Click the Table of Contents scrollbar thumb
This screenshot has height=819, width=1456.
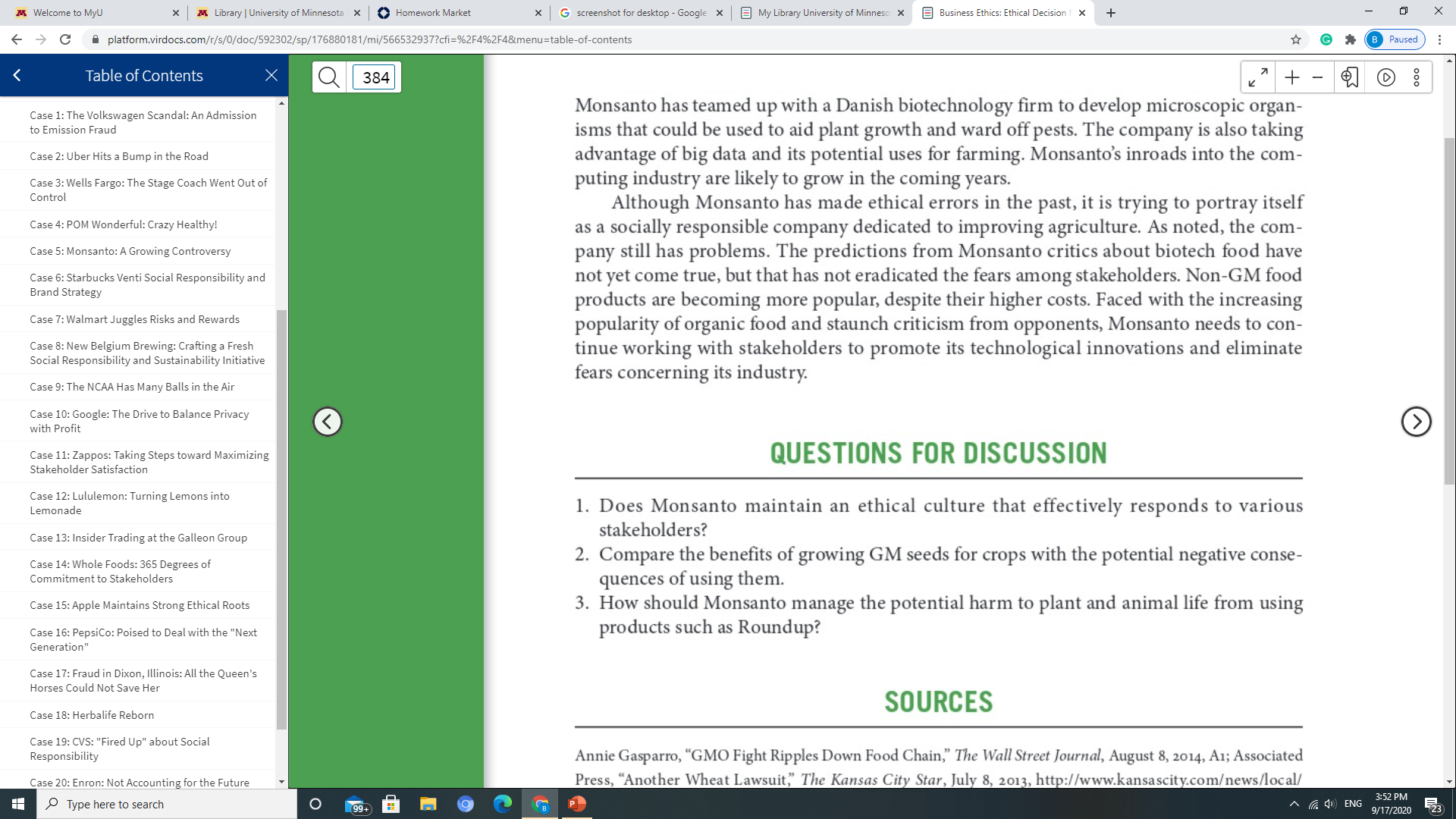point(282,519)
